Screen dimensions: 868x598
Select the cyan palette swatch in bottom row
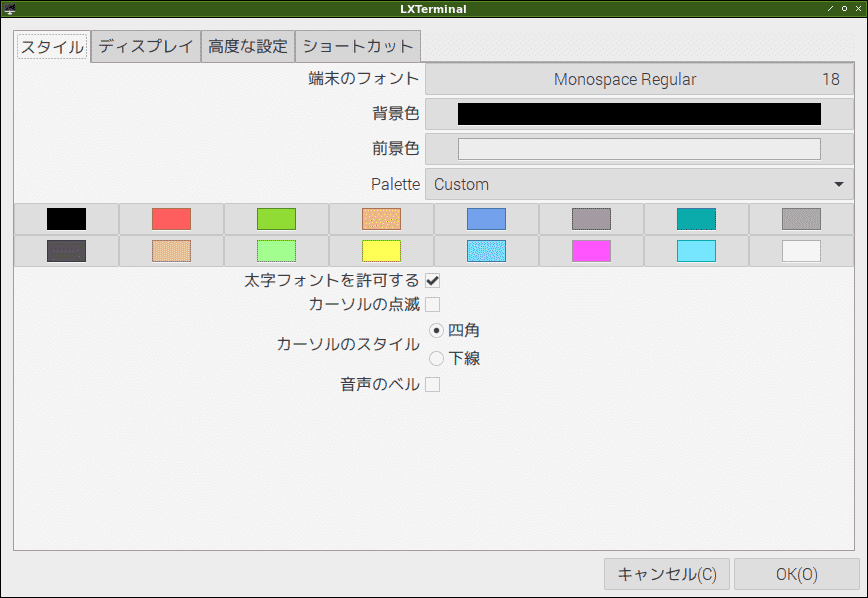tap(694, 251)
